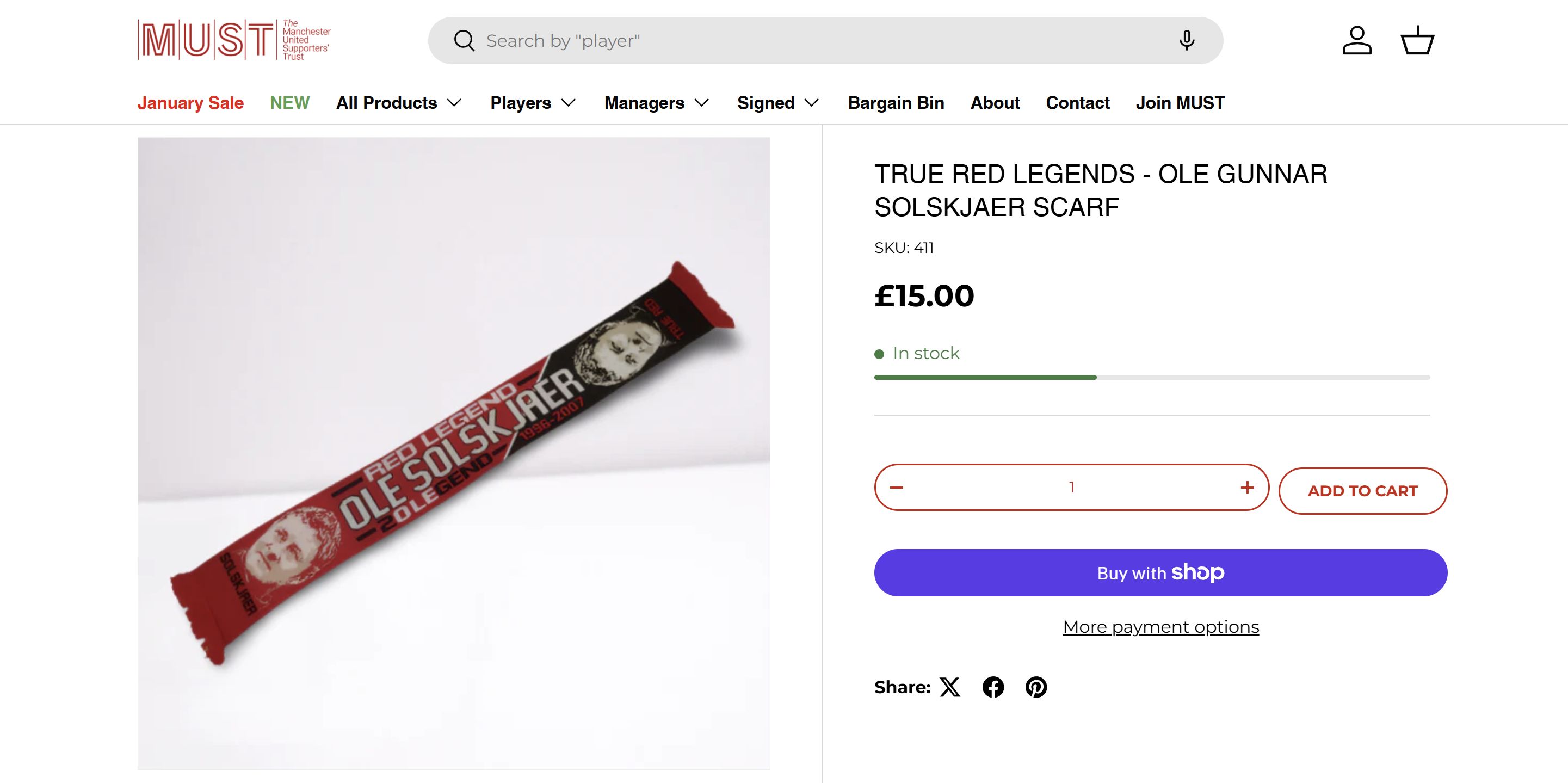The image size is (1568, 783).
Task: Click the MUST logo
Action: click(x=234, y=40)
